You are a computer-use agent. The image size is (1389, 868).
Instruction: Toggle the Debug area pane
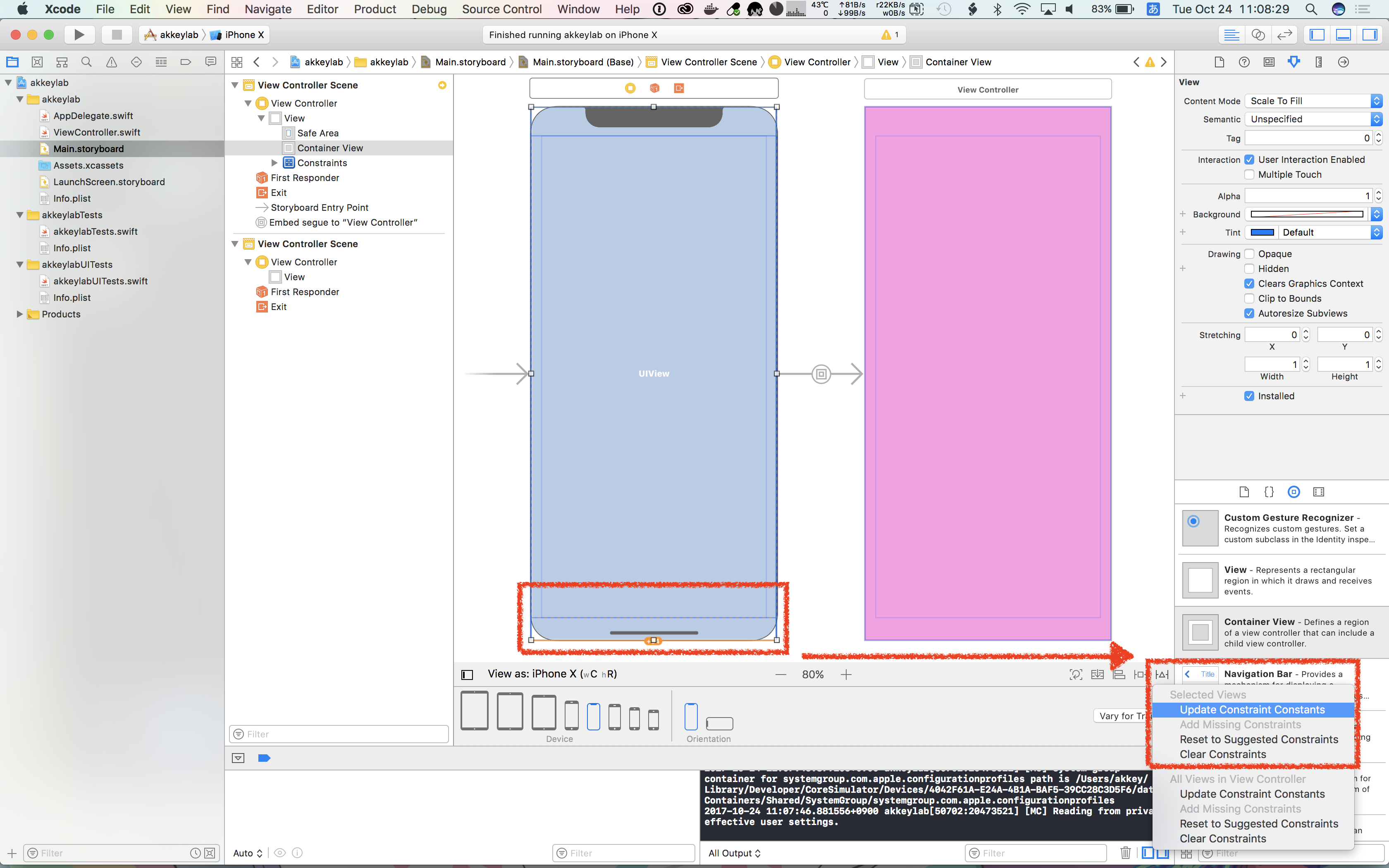(x=1343, y=34)
